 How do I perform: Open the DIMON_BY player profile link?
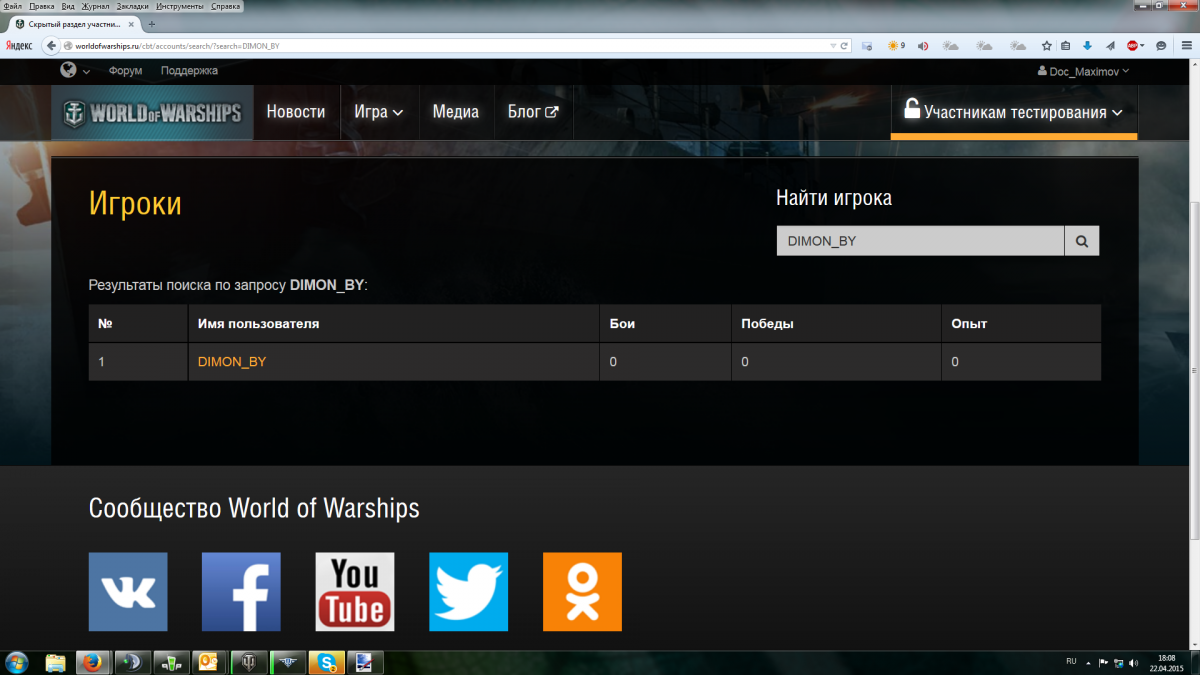(x=232, y=362)
